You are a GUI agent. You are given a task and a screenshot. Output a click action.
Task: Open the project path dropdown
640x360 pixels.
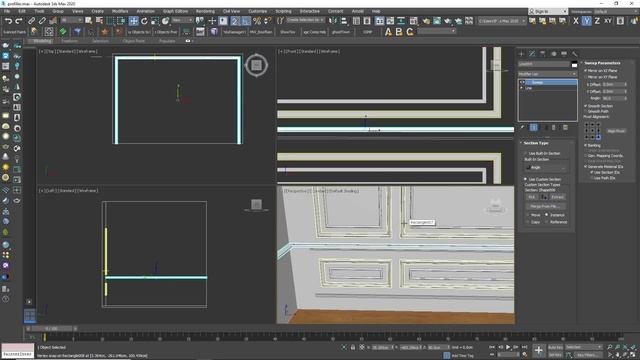(x=502, y=21)
